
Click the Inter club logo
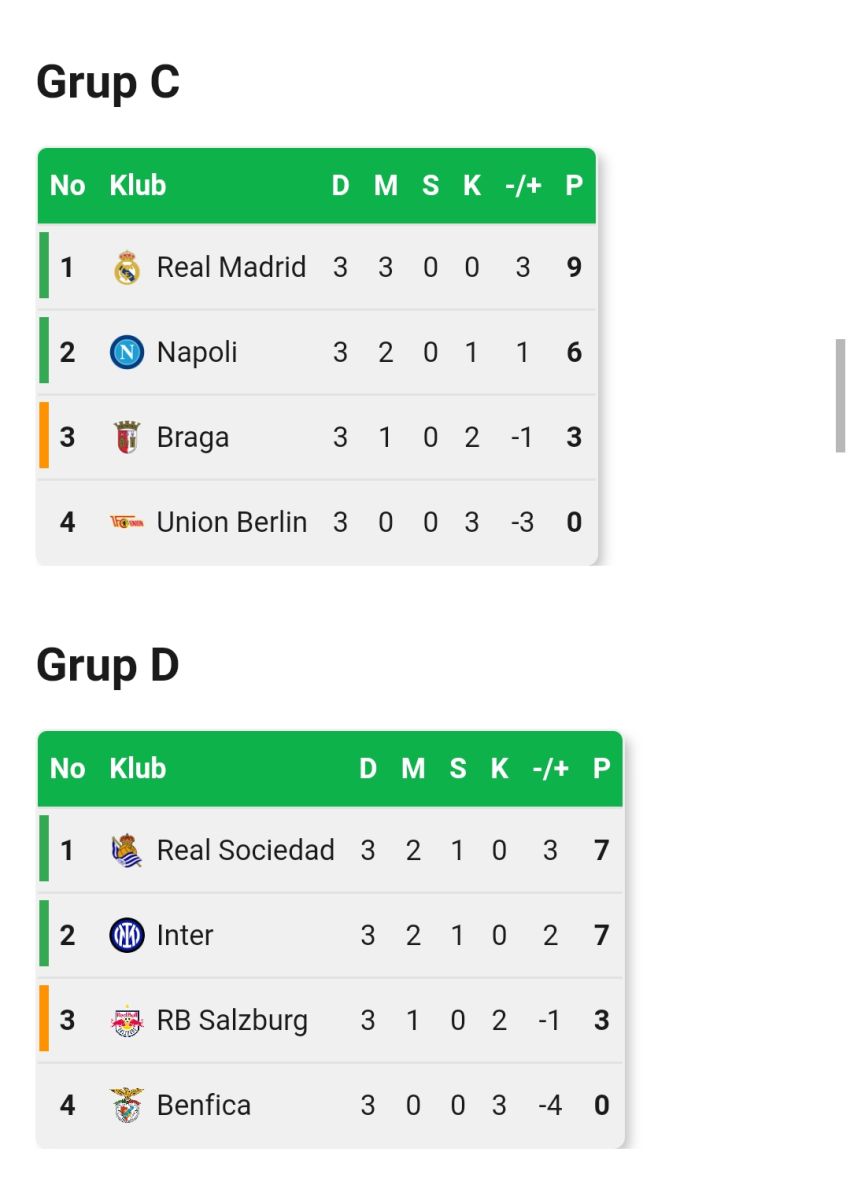127,935
